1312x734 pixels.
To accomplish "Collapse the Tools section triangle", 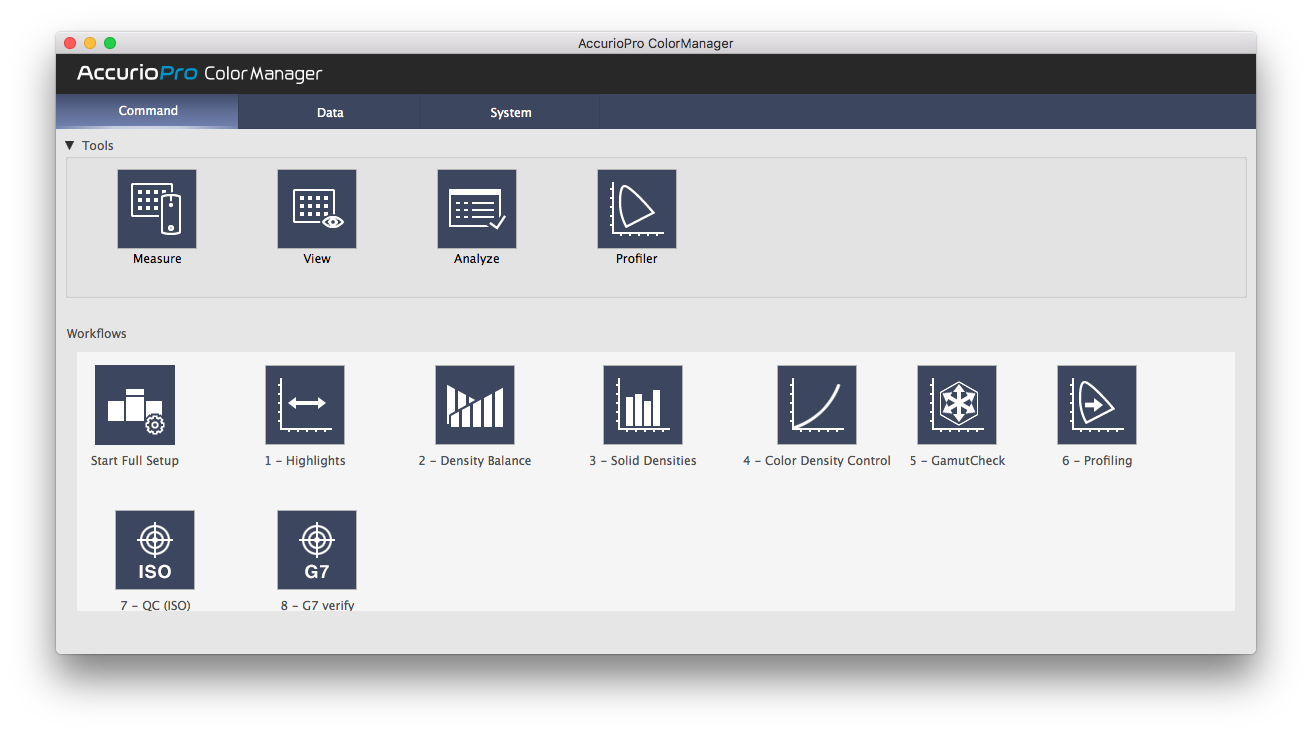I will click(x=70, y=146).
